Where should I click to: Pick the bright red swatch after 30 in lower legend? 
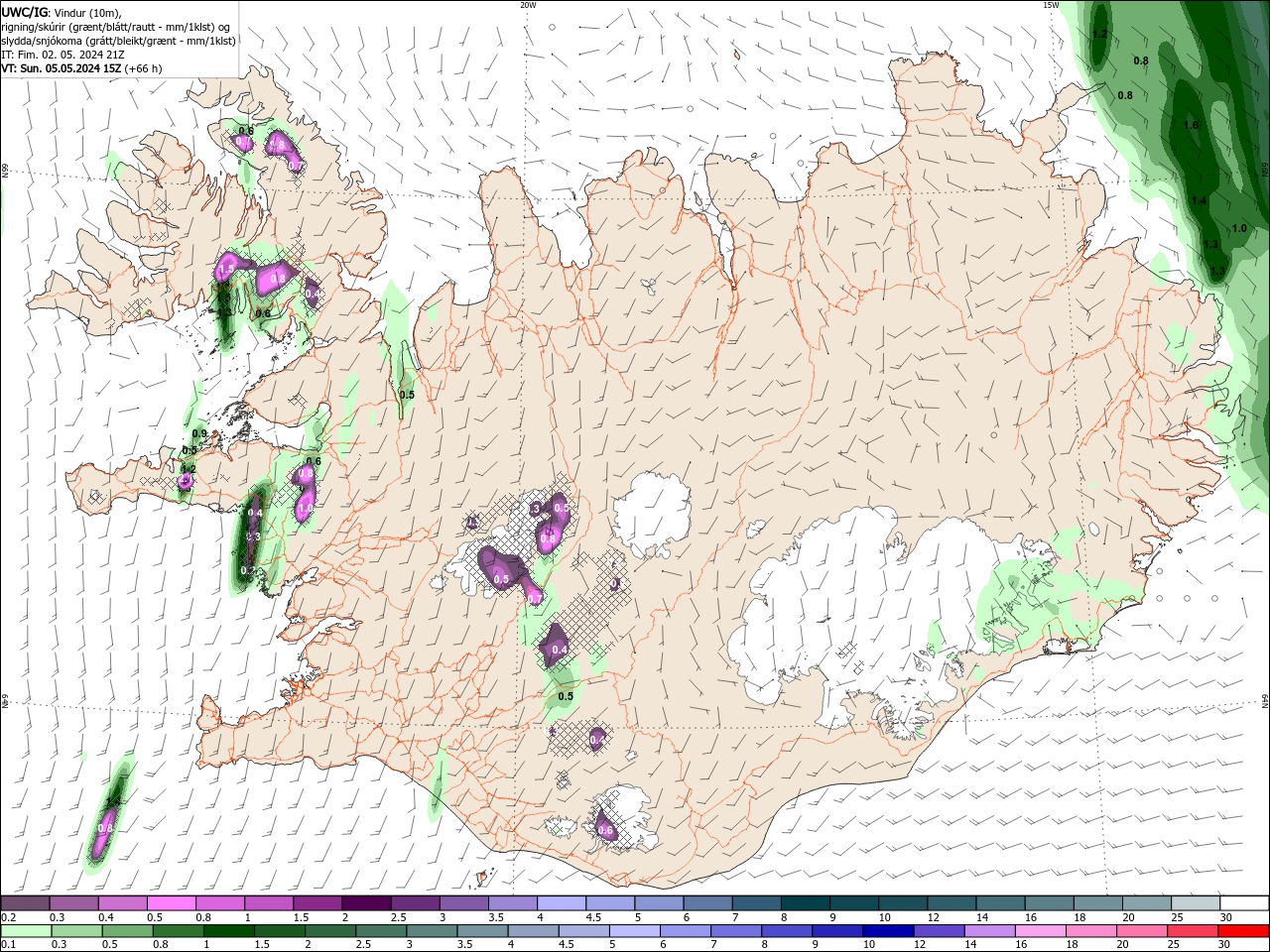pyautogui.click(x=1244, y=931)
